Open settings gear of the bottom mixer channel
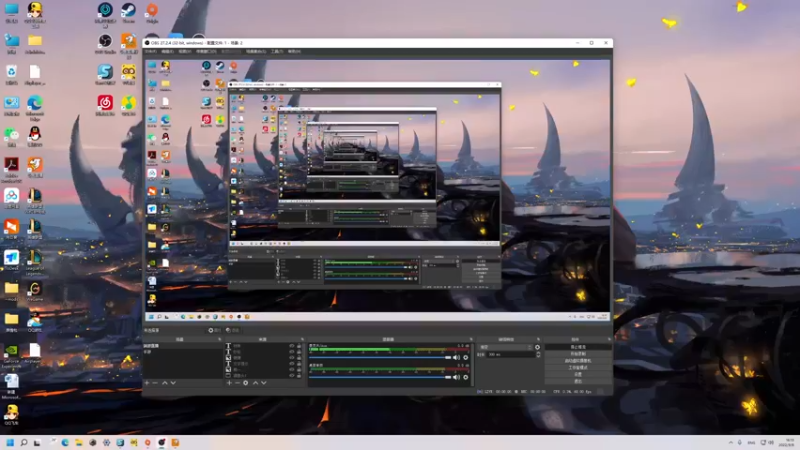This screenshot has height=450, width=800. pyautogui.click(x=465, y=378)
